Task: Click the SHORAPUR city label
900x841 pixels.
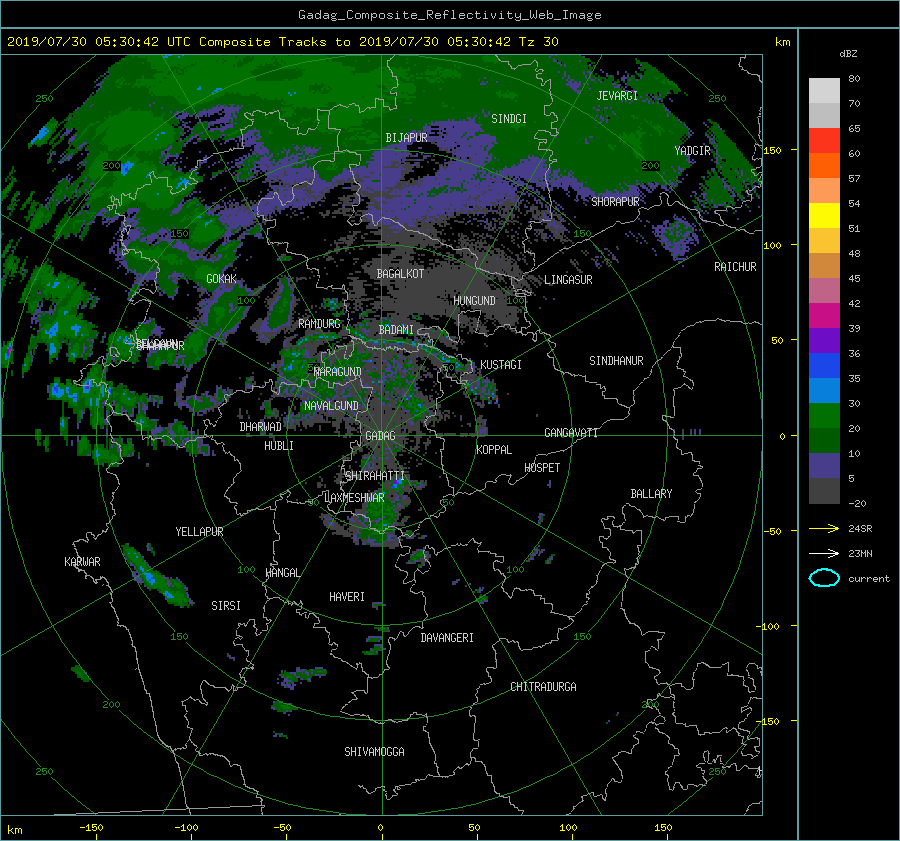Action: click(615, 201)
